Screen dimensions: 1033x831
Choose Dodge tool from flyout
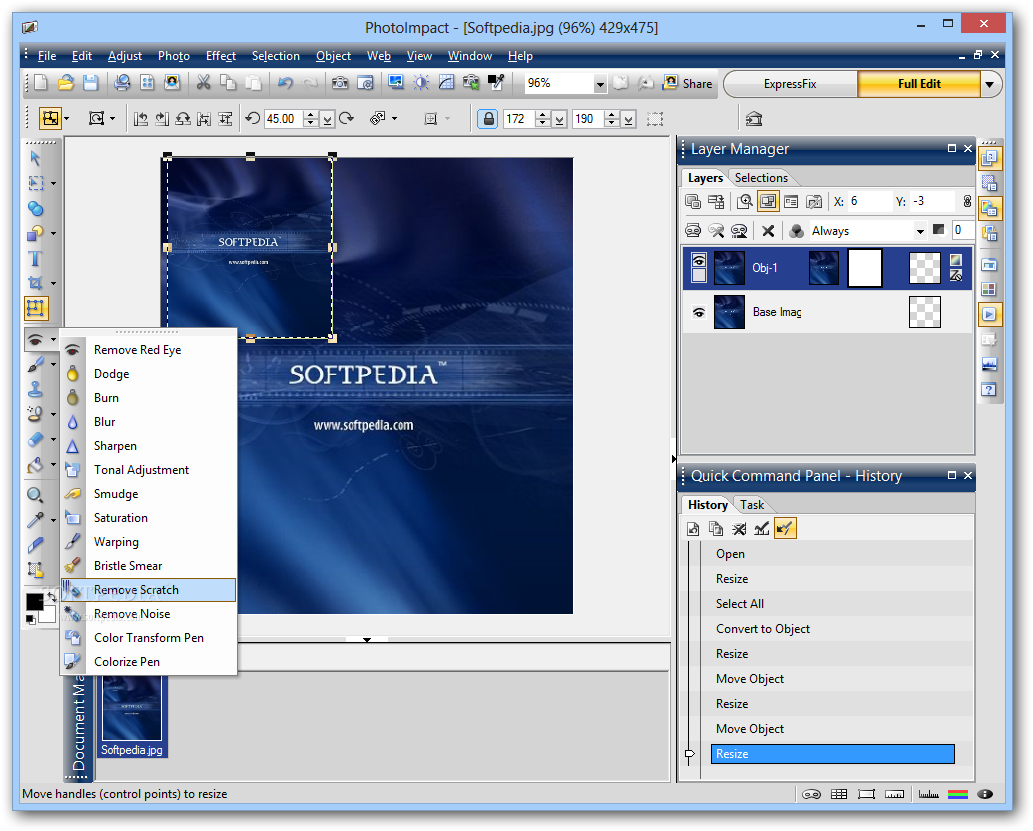[x=148, y=374]
